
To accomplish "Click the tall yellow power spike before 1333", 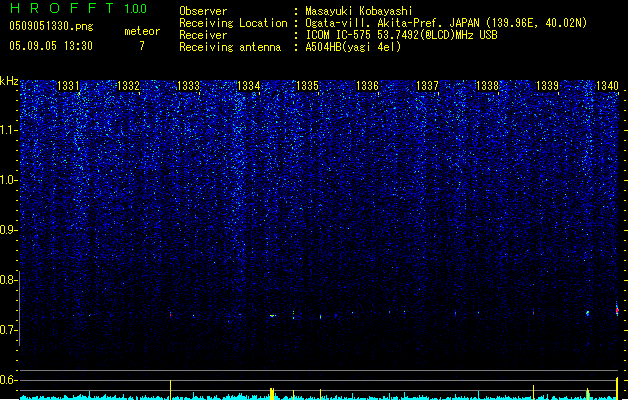I will coord(170,390).
